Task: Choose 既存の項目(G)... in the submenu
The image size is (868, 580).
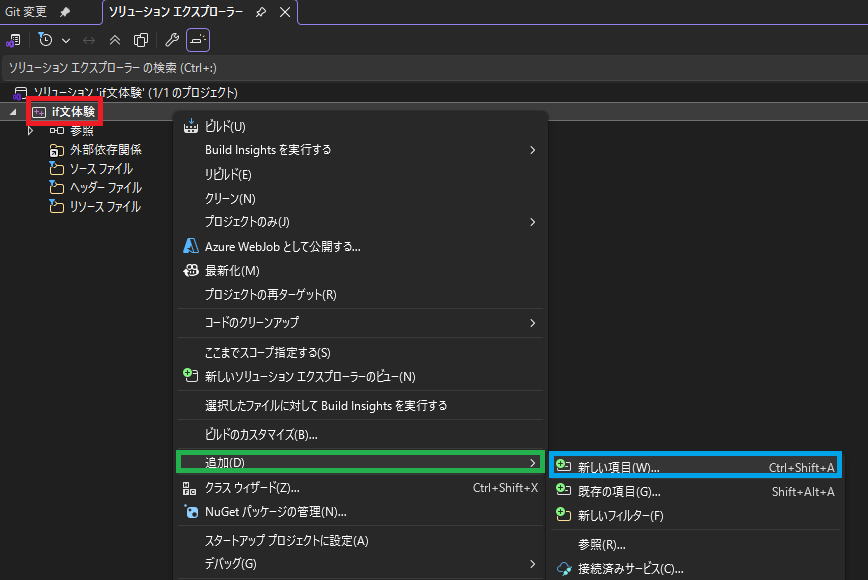Action: (x=619, y=492)
